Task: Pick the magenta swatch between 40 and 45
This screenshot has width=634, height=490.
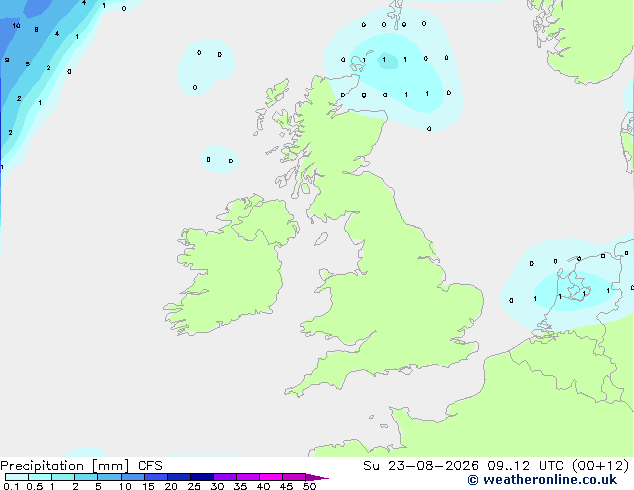Action: [x=271, y=477]
